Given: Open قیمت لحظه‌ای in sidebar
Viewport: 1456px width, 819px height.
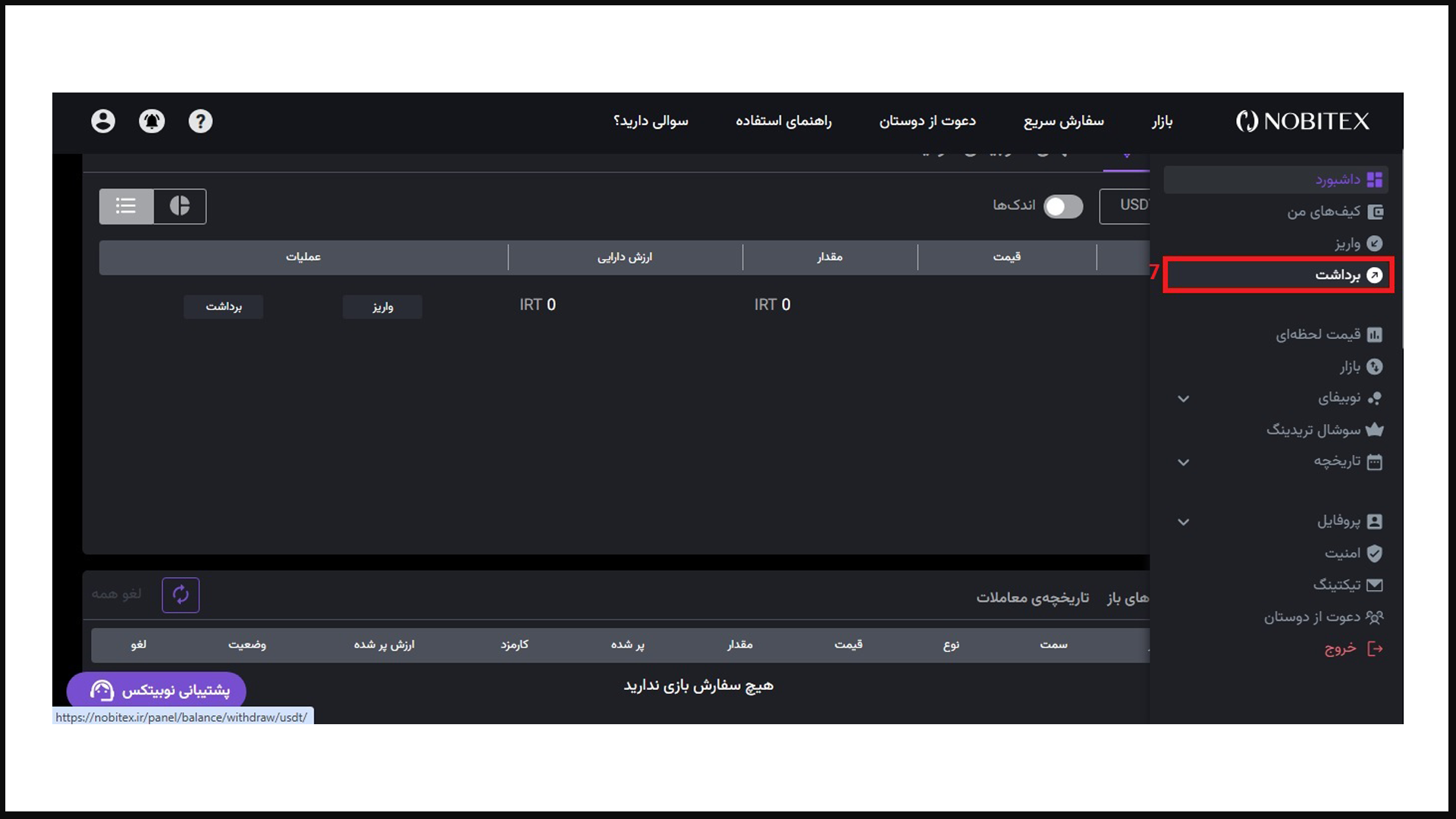Looking at the screenshot, I should coord(1329,334).
